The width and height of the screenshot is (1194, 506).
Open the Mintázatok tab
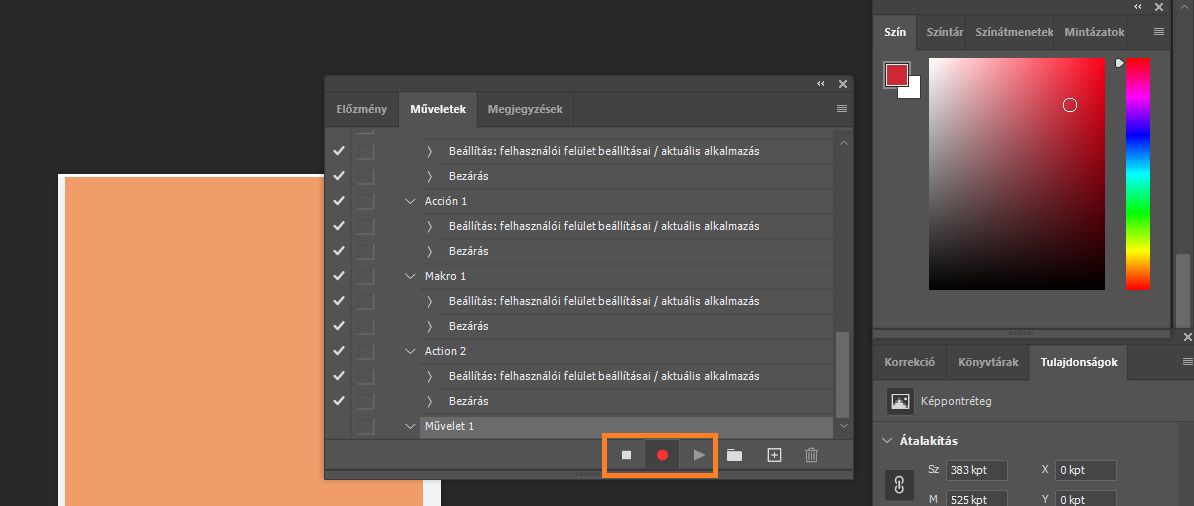1094,32
